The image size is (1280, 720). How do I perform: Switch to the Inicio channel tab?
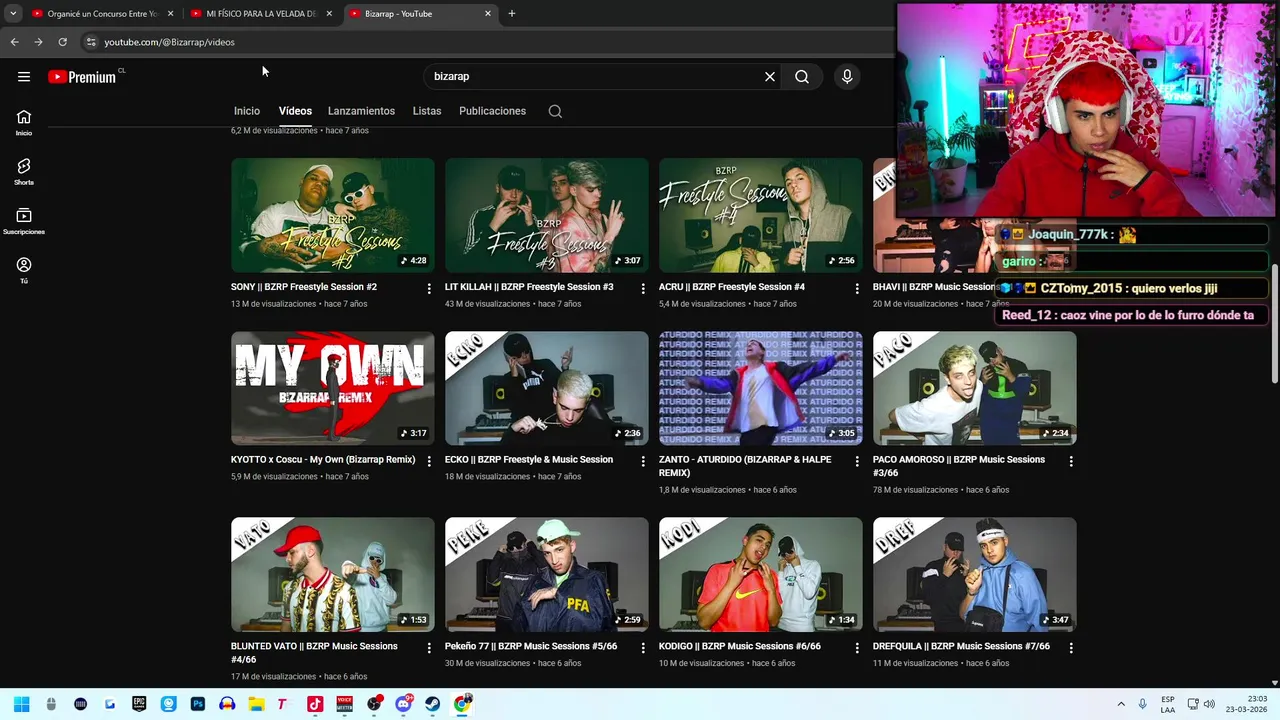[x=247, y=111]
